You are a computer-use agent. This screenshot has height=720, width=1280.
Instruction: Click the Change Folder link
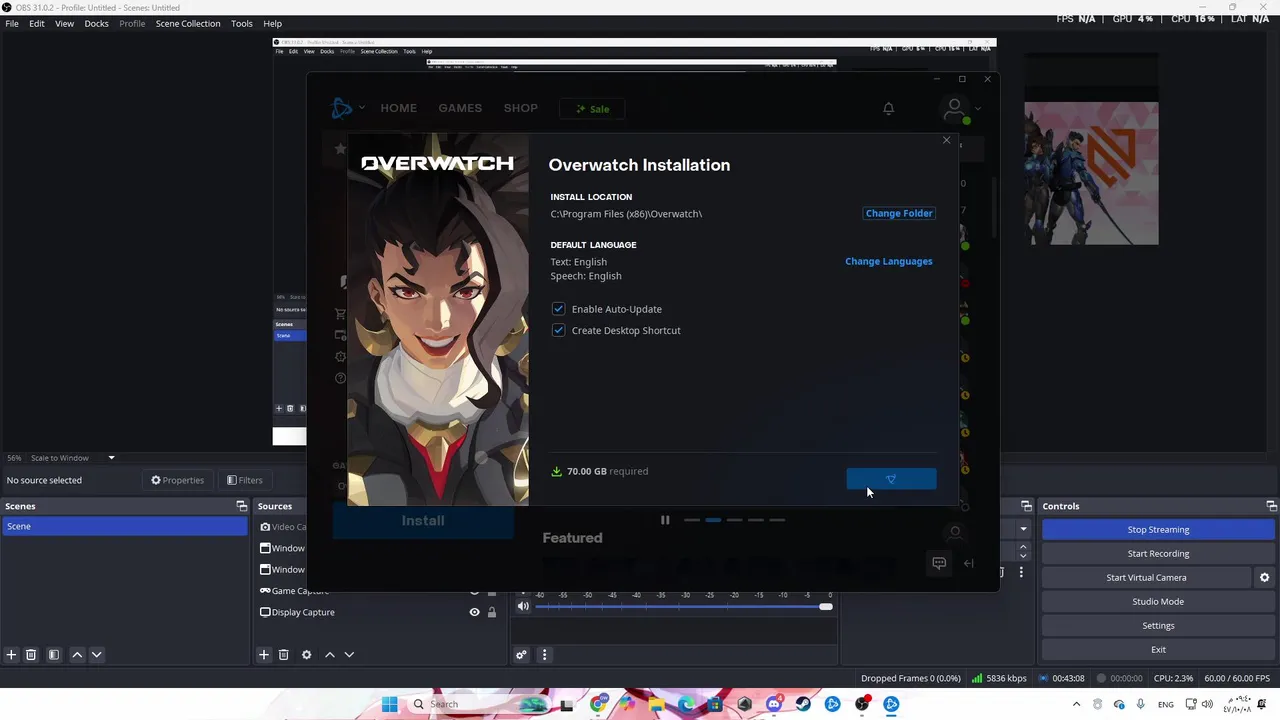pos(899,213)
